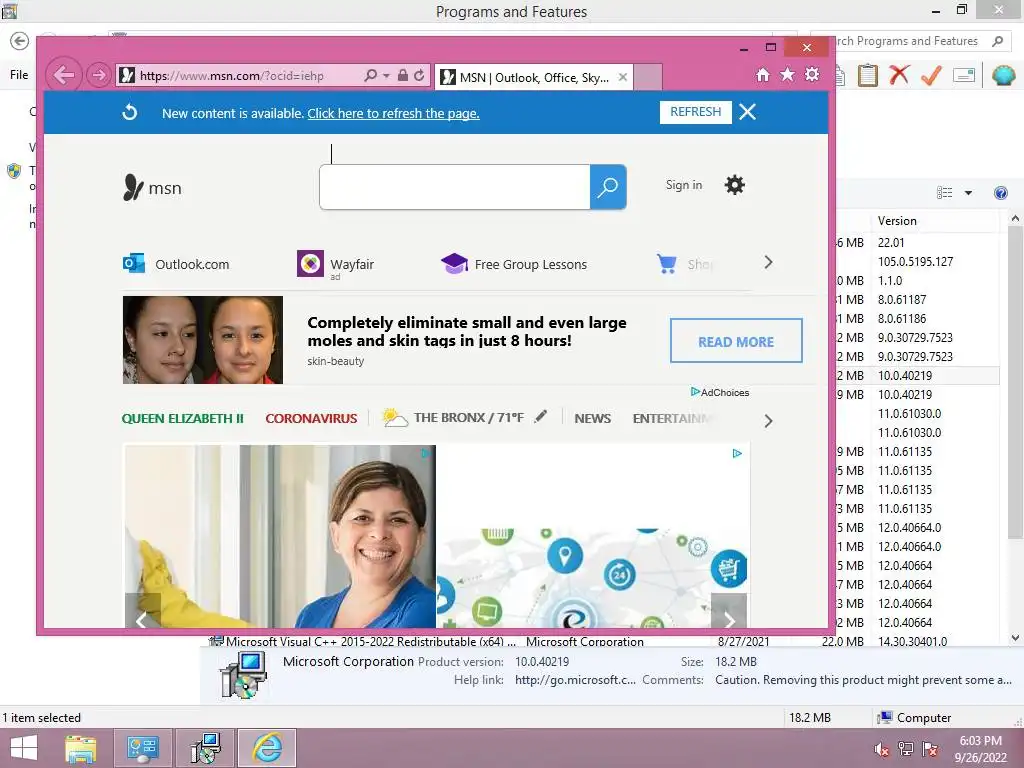
Task: Open help link http://go.microsoft.c...
Action: point(575,680)
